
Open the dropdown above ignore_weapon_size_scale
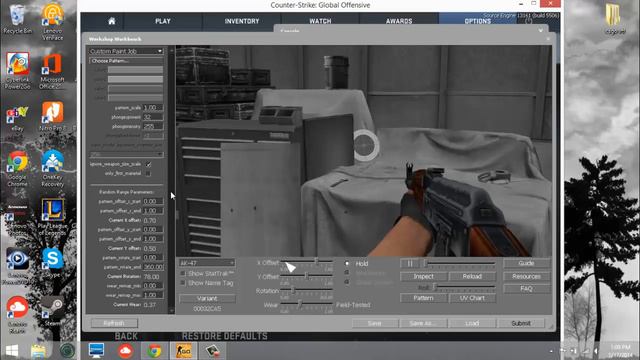click(x=126, y=155)
